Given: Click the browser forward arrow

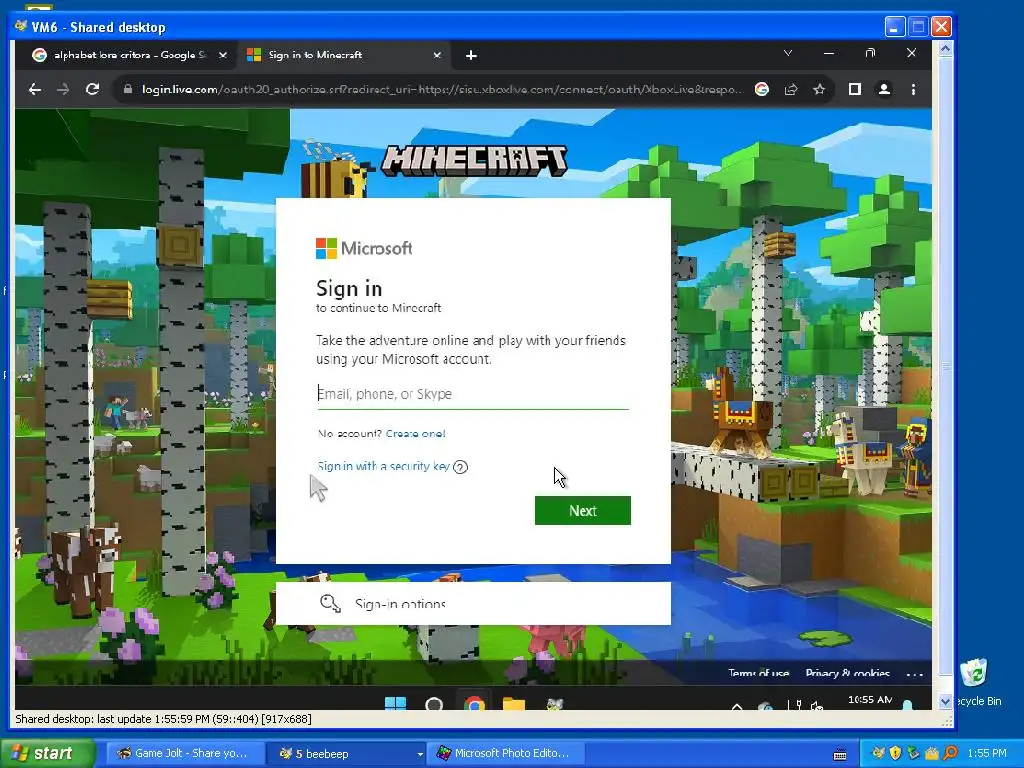Looking at the screenshot, I should point(63,89).
